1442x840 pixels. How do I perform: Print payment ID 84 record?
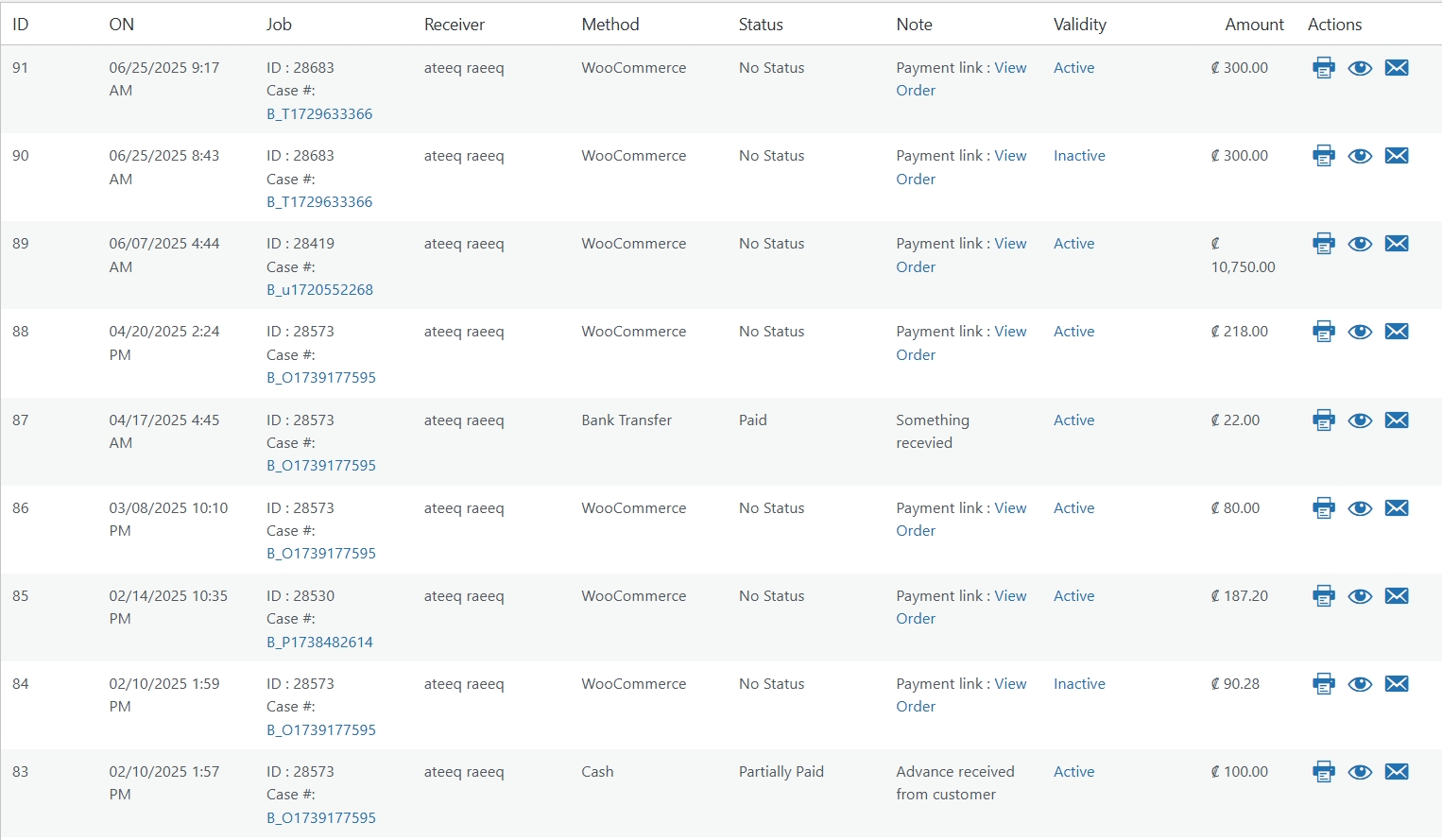(1323, 684)
